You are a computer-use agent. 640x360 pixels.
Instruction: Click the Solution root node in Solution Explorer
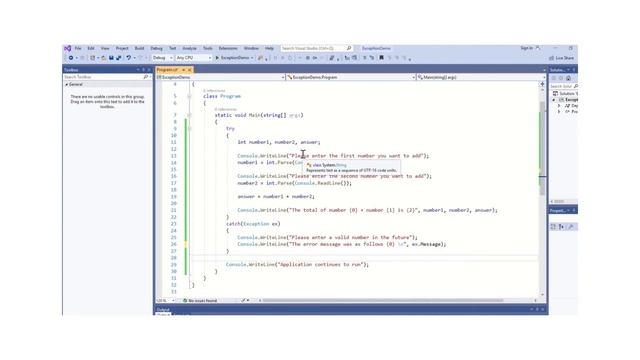565,93
